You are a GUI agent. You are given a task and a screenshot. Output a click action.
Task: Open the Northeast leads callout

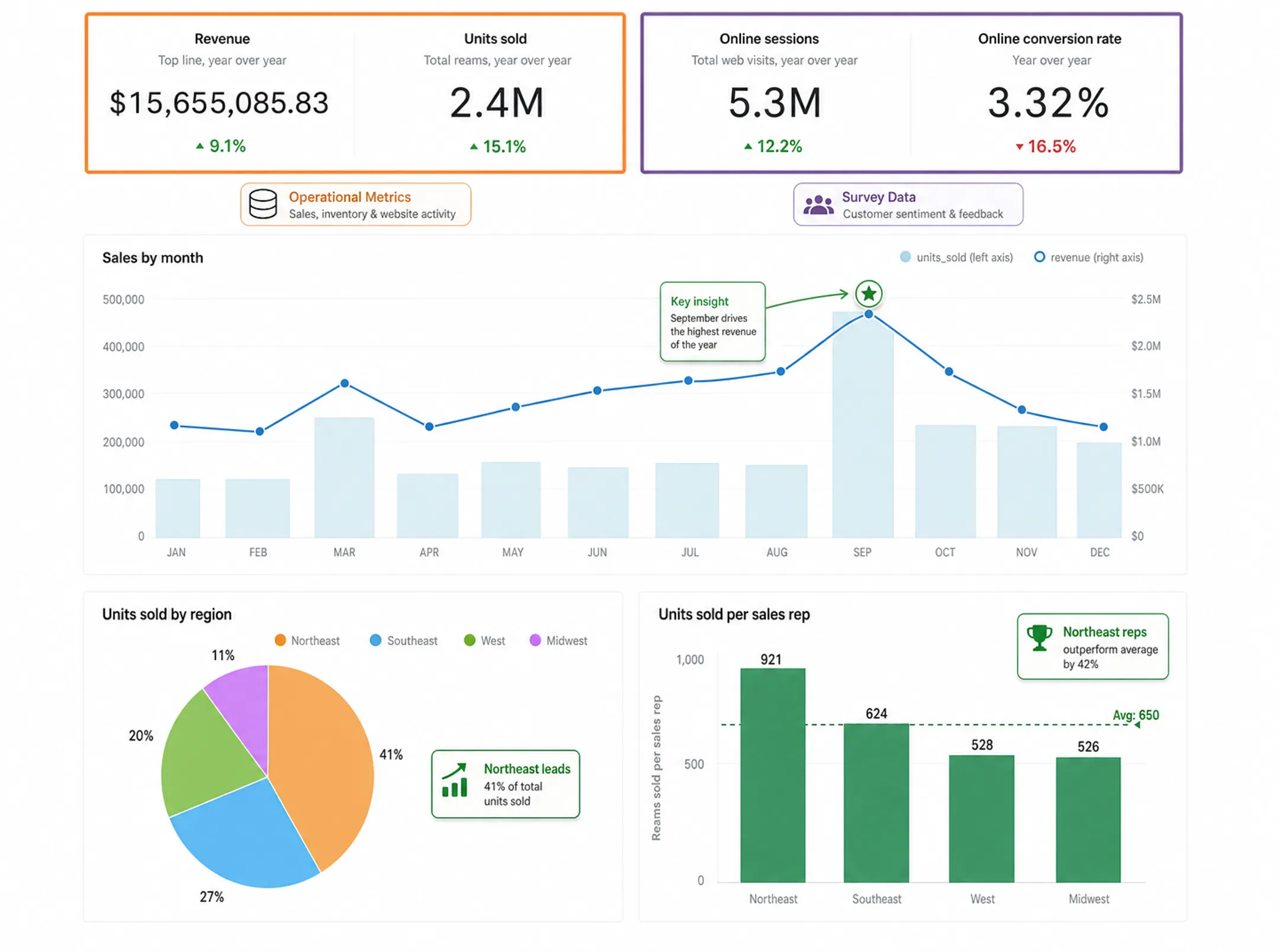coord(506,784)
